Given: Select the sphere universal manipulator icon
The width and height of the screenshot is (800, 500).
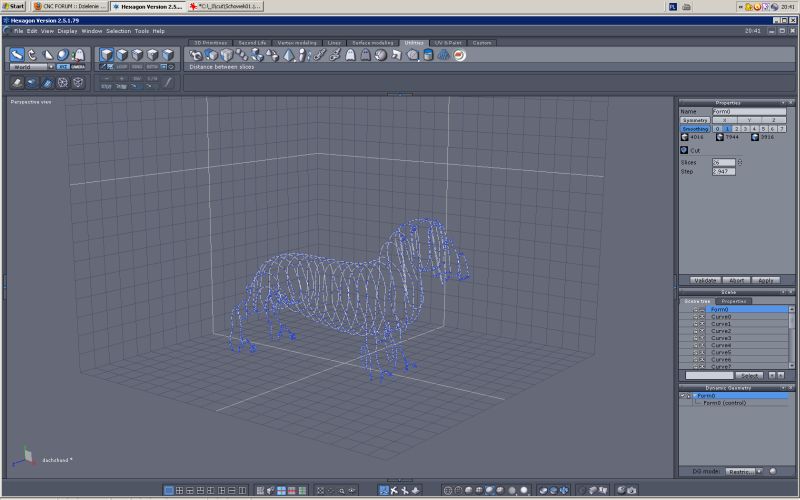Looking at the screenshot, I should [x=63, y=55].
